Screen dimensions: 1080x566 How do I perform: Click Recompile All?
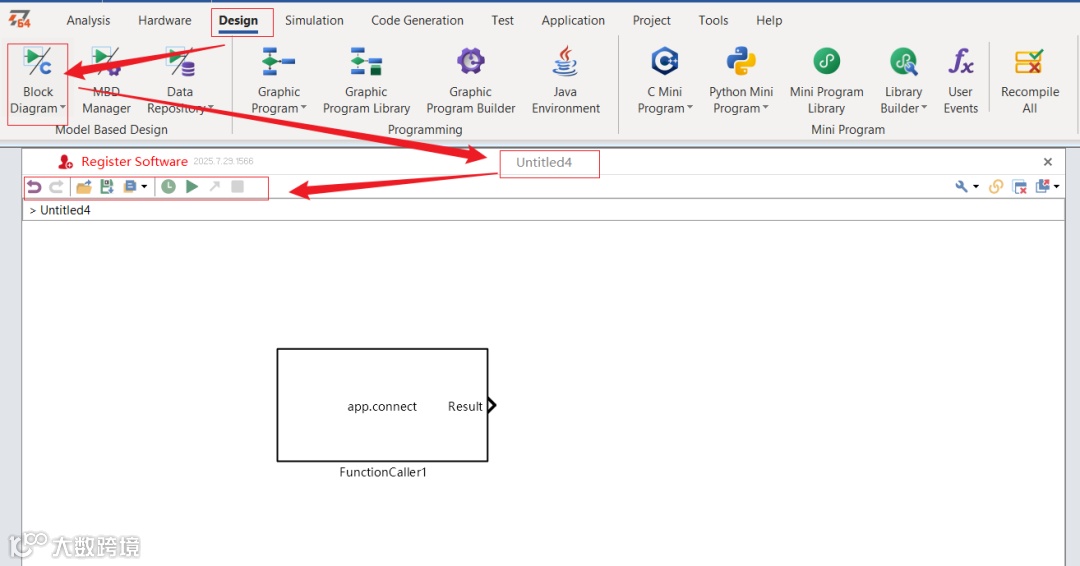click(x=1030, y=82)
